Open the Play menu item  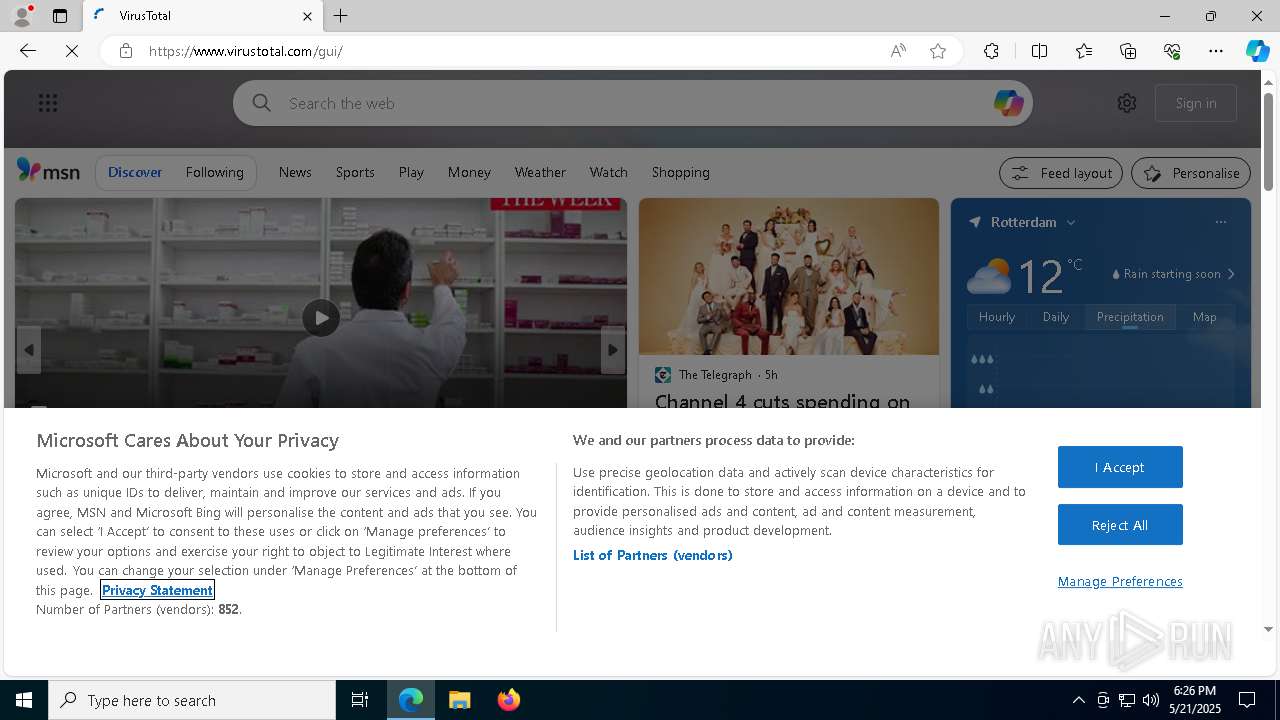411,172
